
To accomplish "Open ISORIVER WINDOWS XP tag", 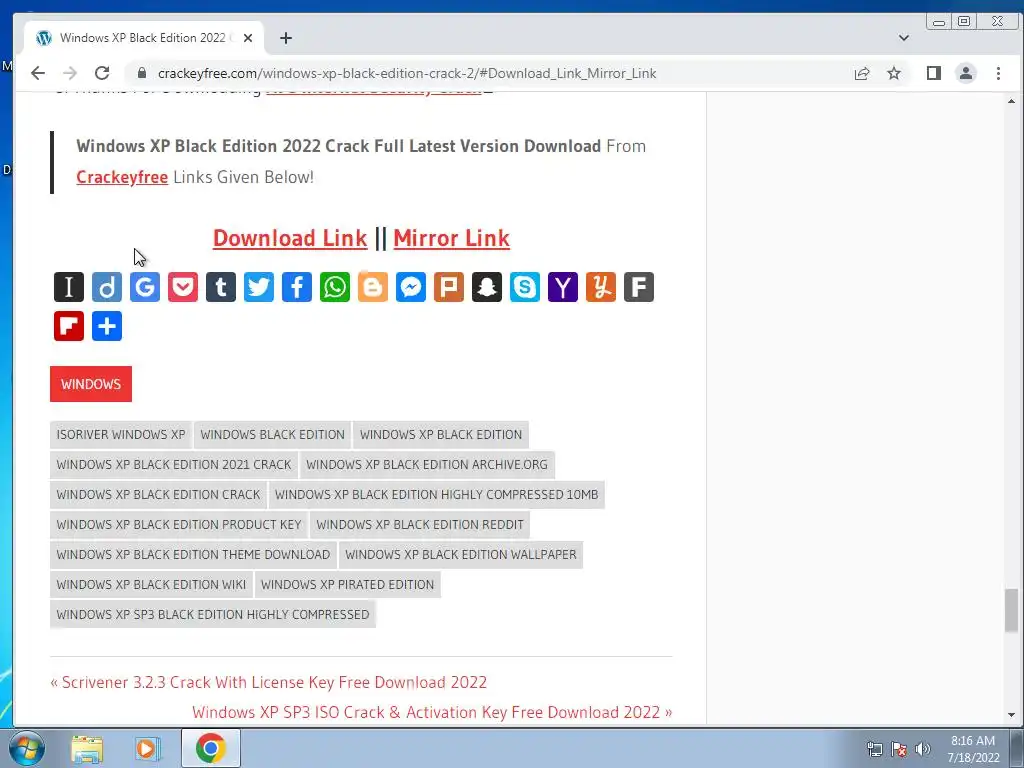I will tap(121, 434).
